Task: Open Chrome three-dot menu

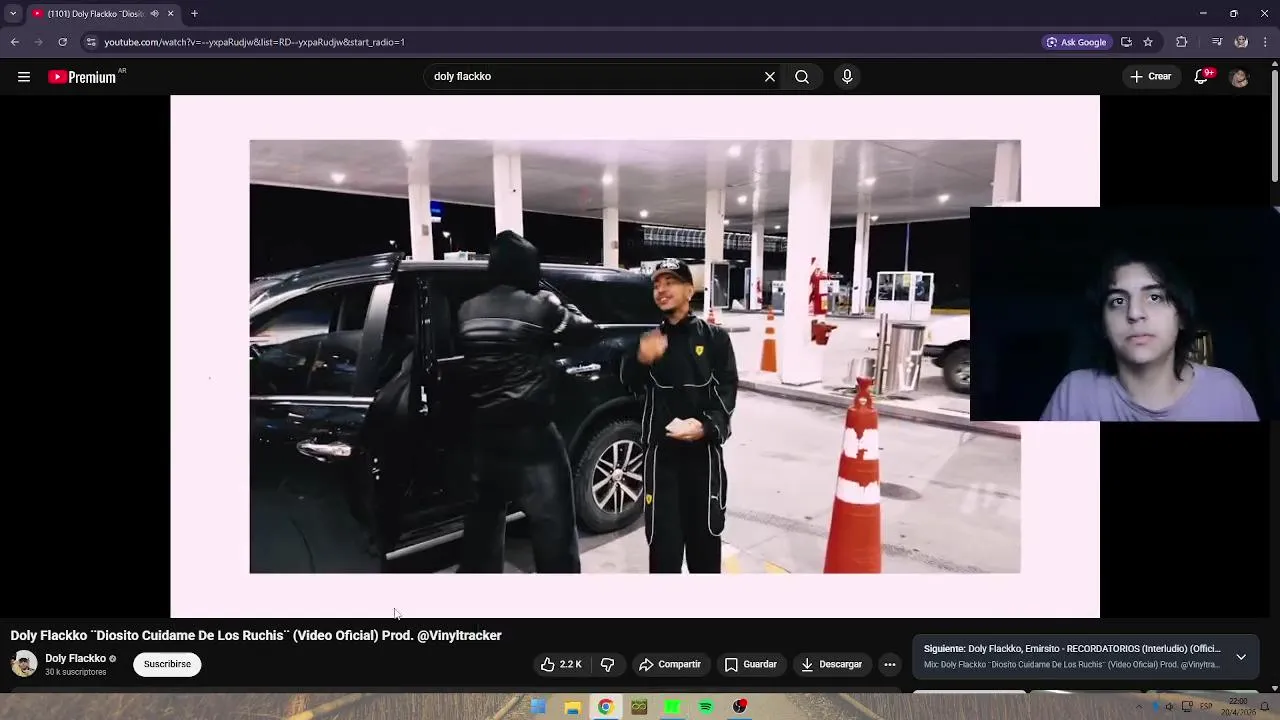Action: pyautogui.click(x=1266, y=42)
